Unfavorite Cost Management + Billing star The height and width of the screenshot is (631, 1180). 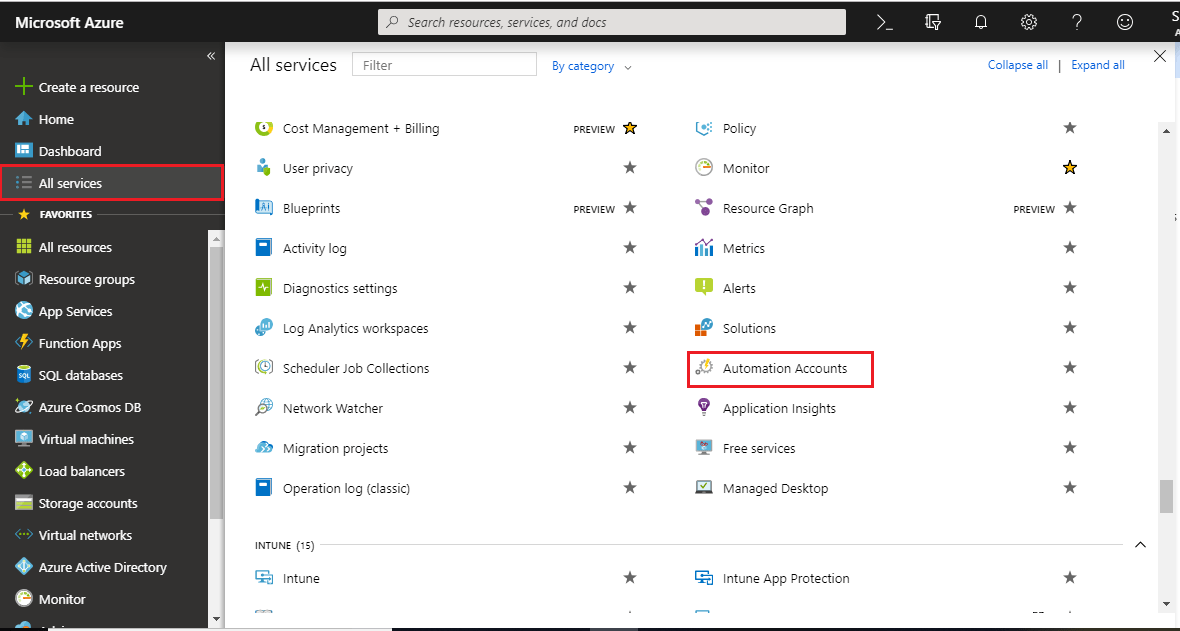click(x=630, y=128)
